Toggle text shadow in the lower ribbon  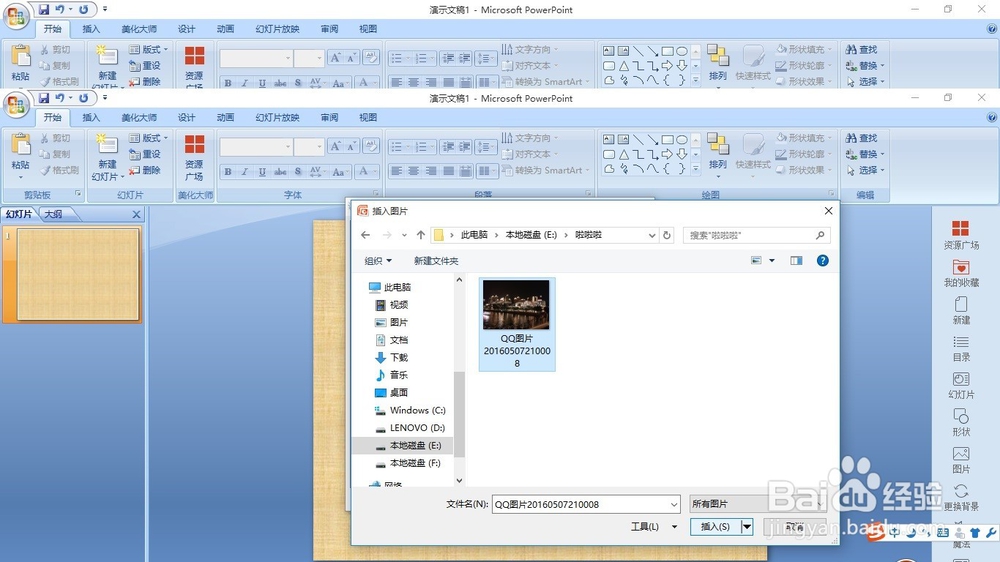pyautogui.click(x=298, y=171)
